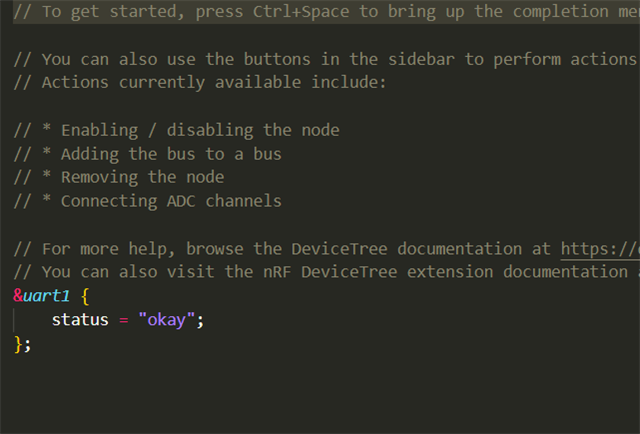Click the status property name
The width and height of the screenshot is (640, 434).
80,319
